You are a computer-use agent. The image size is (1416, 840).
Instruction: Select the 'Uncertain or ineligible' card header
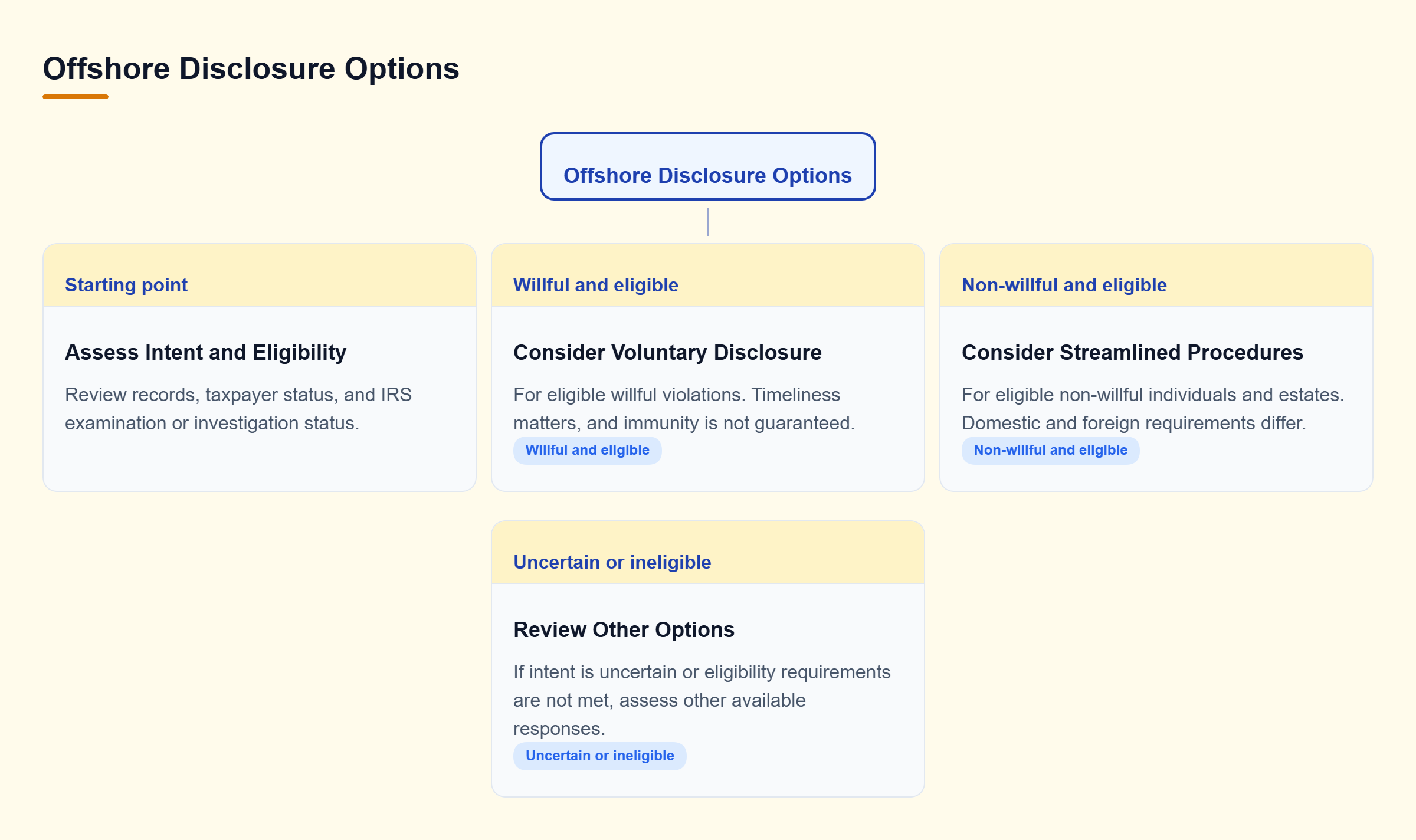pos(708,552)
